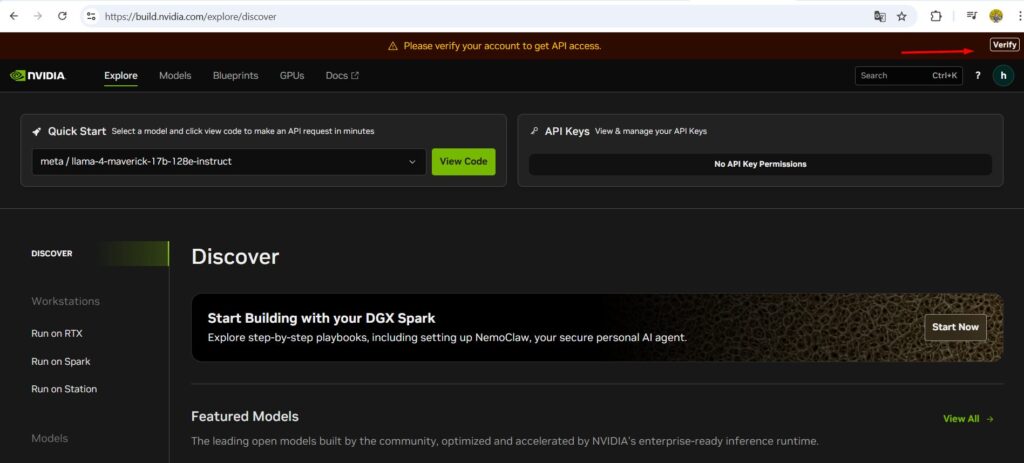Open the browser profile avatar

996,16
